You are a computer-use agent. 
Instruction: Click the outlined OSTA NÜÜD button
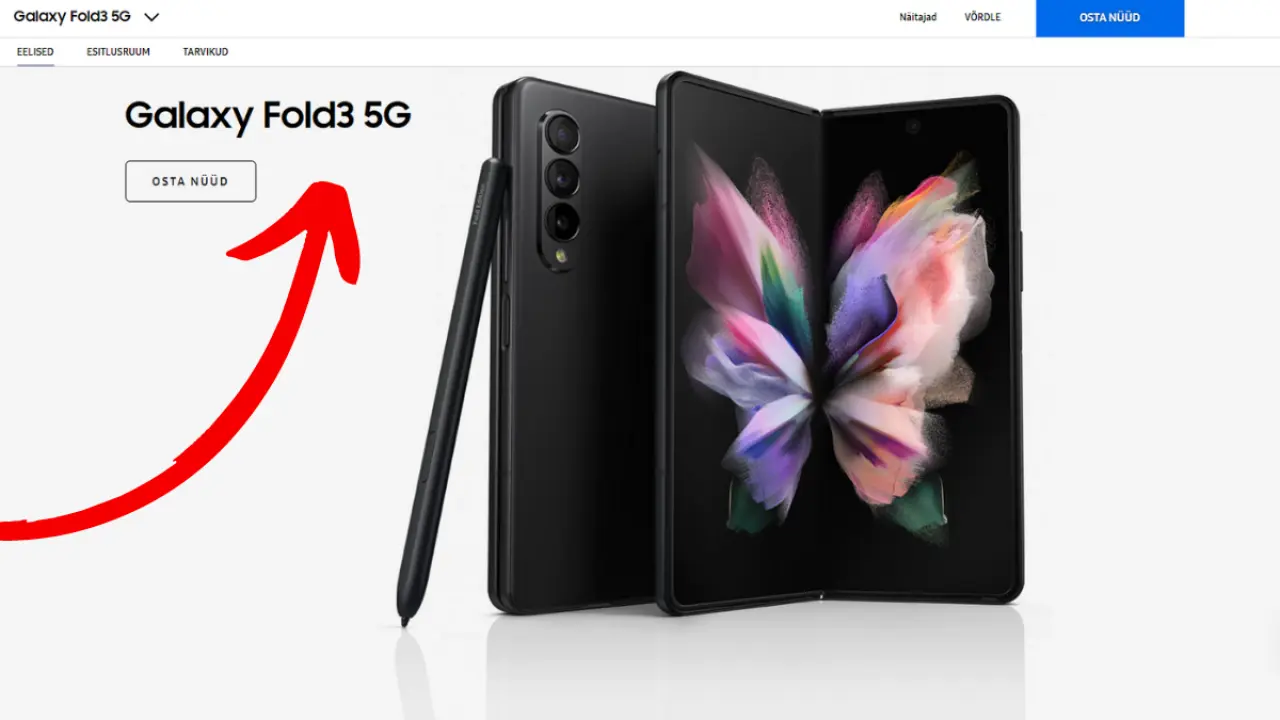coord(190,181)
